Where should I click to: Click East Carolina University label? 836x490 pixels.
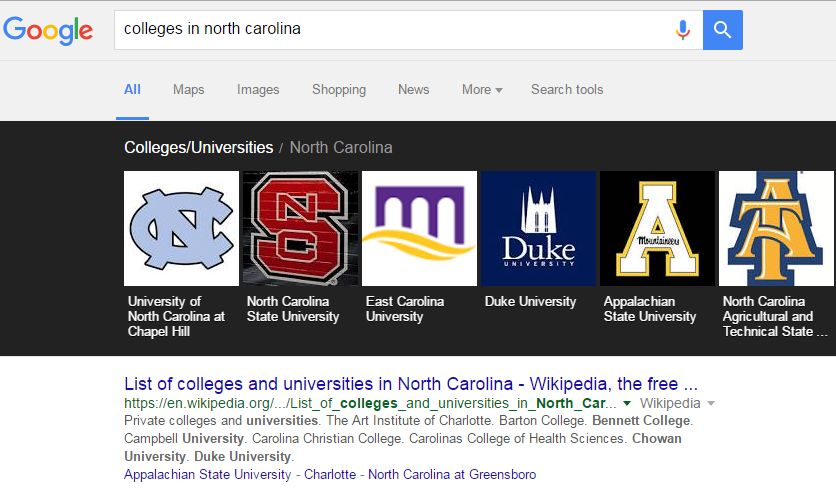click(x=405, y=309)
